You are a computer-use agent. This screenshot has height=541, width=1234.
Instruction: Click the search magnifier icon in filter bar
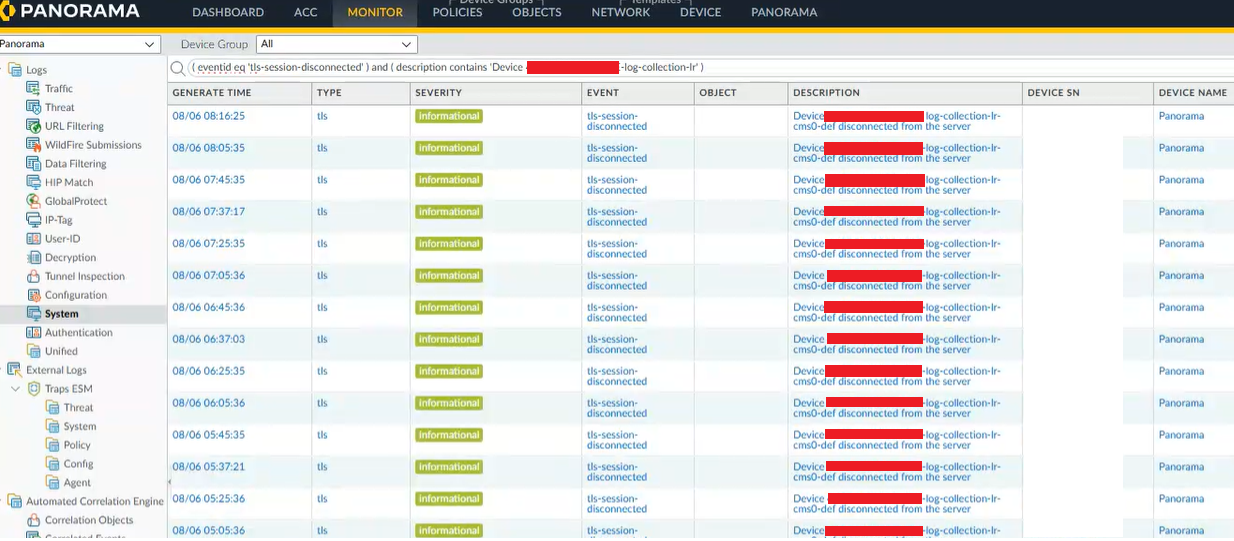[x=178, y=67]
